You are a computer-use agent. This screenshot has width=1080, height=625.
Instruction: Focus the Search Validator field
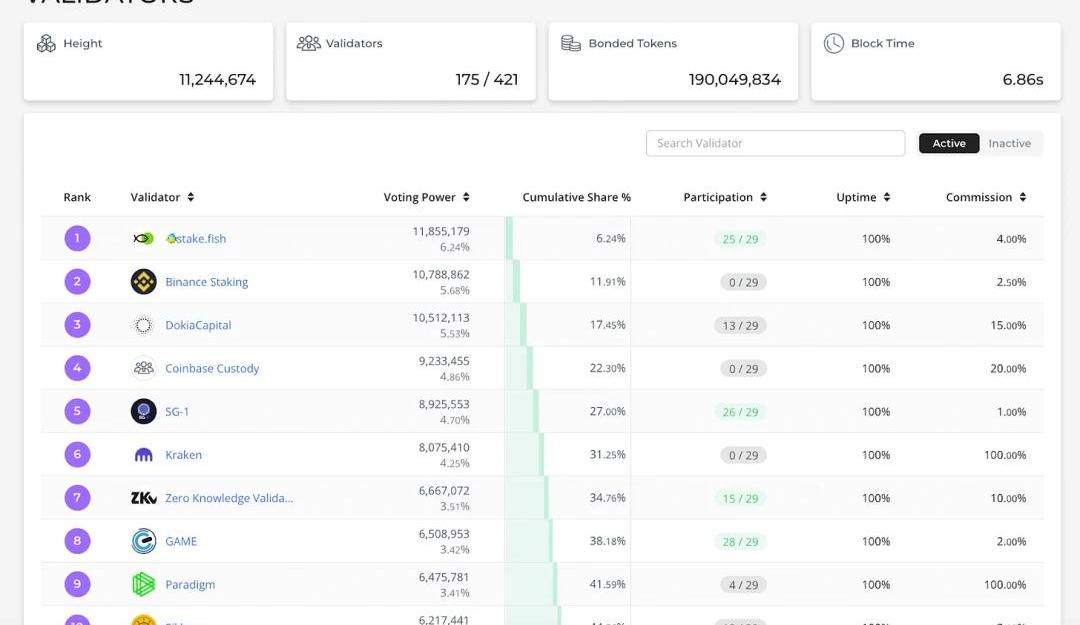pyautogui.click(x=775, y=143)
